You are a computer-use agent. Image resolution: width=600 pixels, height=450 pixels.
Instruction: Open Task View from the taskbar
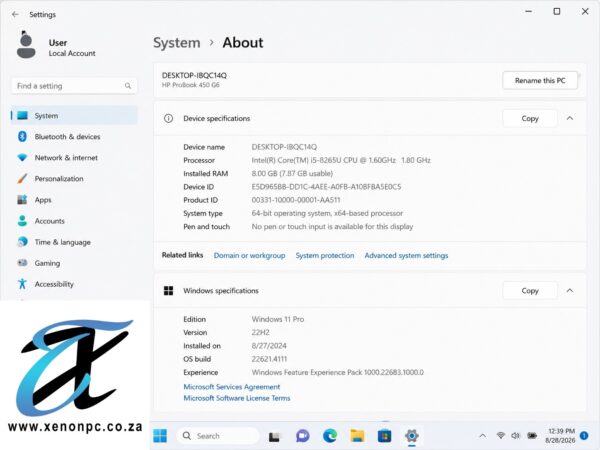[274, 436]
